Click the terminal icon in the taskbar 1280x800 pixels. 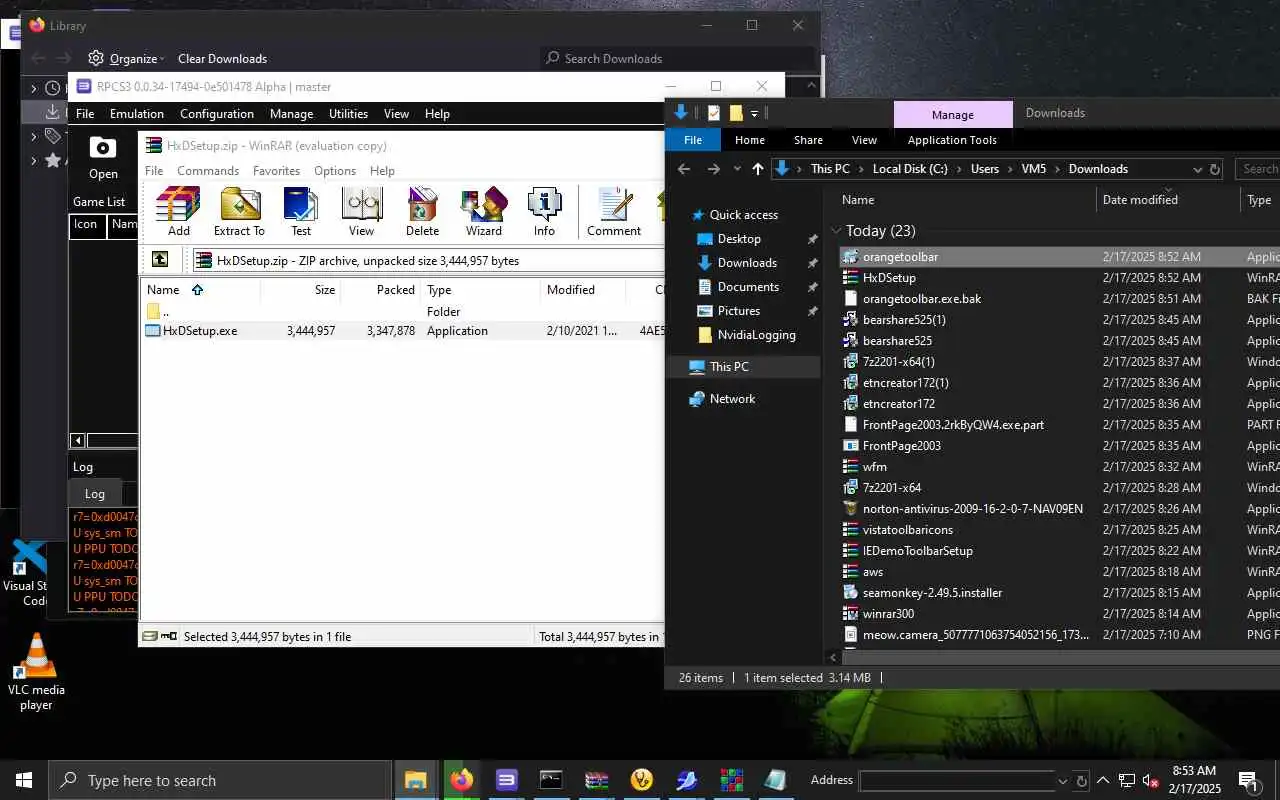(551, 780)
